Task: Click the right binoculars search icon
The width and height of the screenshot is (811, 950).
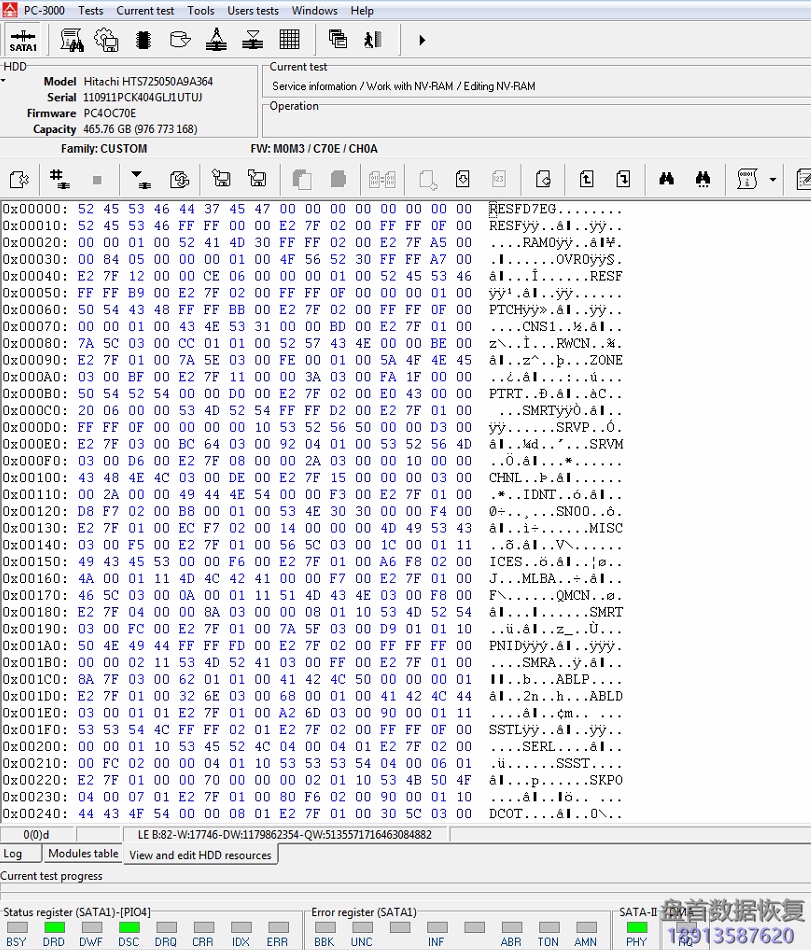Action: 703,179
